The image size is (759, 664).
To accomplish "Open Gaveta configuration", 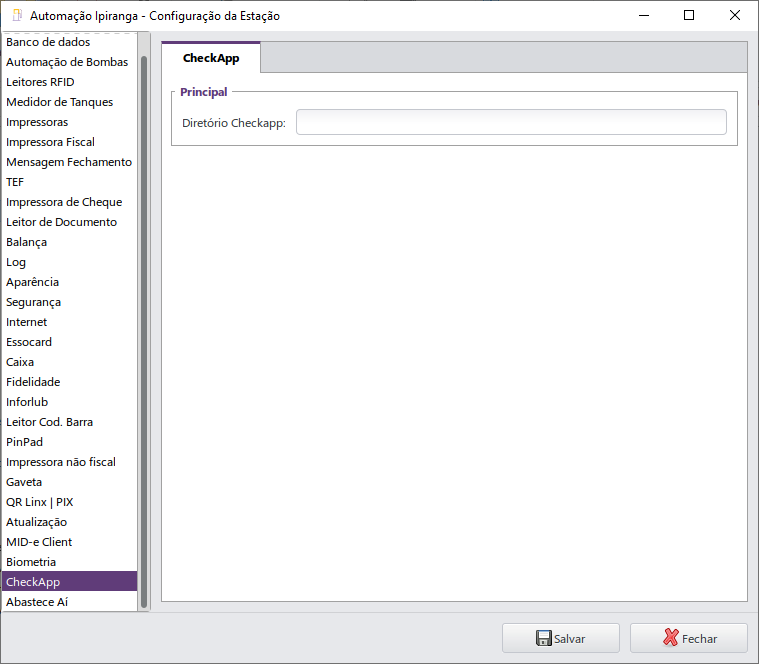I will (70, 482).
